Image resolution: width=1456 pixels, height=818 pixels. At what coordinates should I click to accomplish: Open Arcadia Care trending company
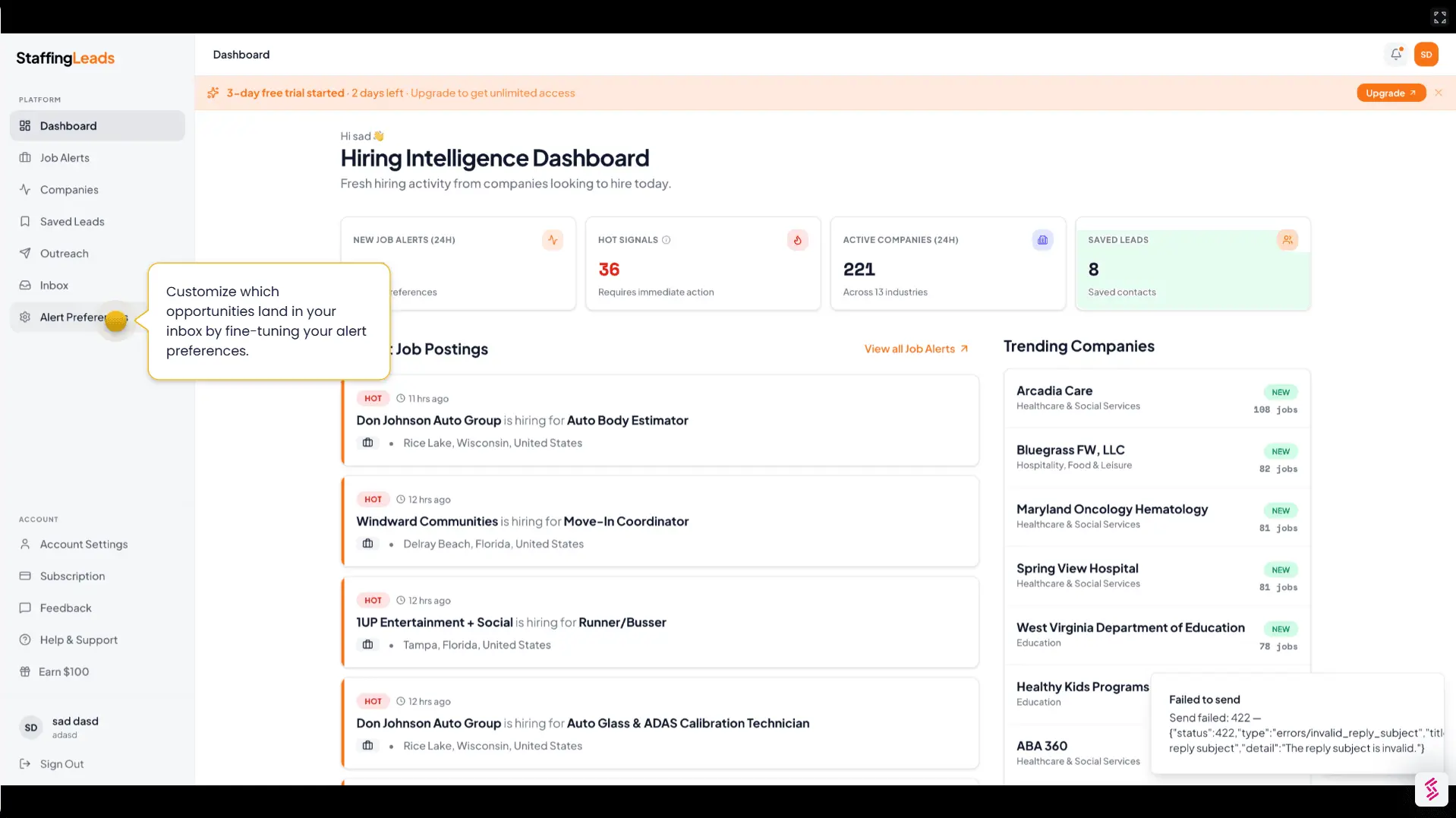(1157, 399)
